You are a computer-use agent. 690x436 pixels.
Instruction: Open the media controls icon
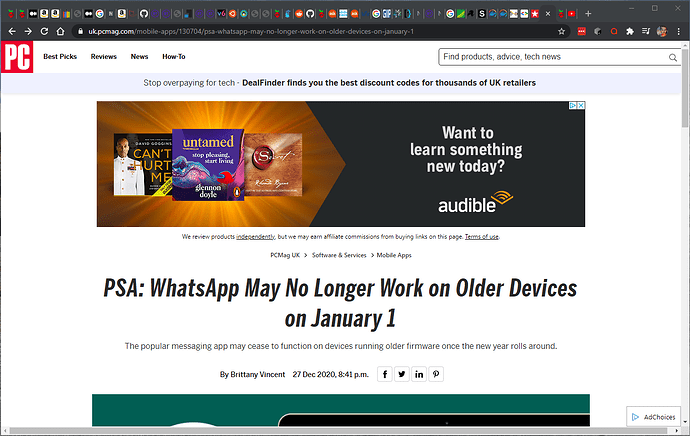click(646, 31)
